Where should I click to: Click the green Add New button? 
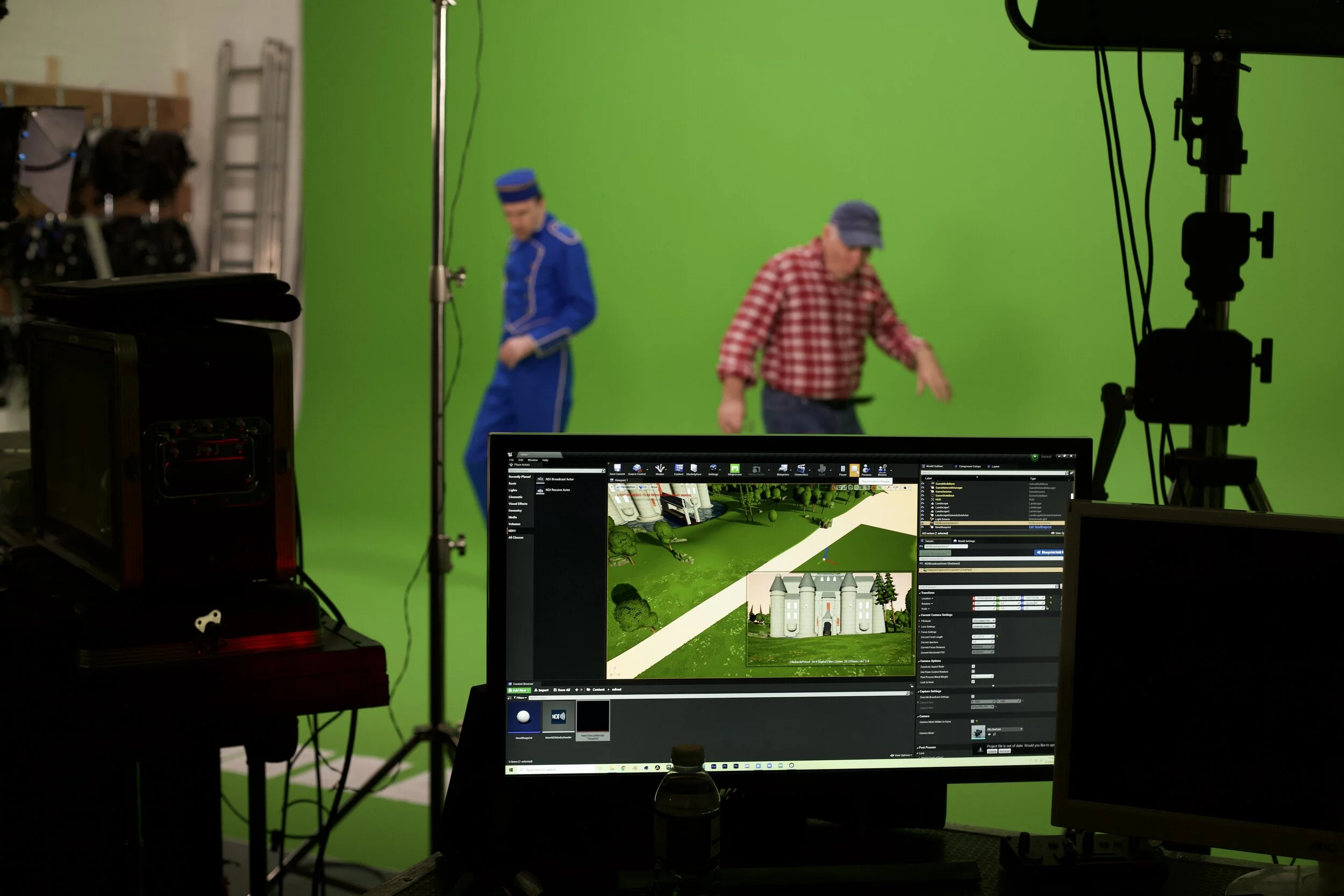click(x=519, y=690)
